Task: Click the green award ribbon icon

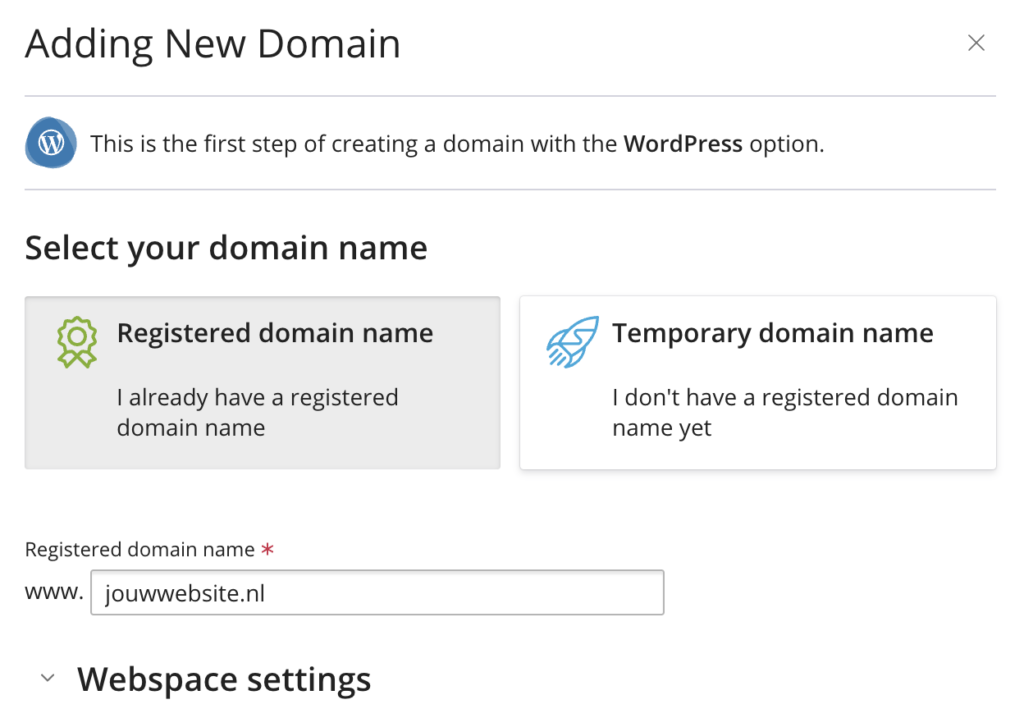Action: (76, 343)
